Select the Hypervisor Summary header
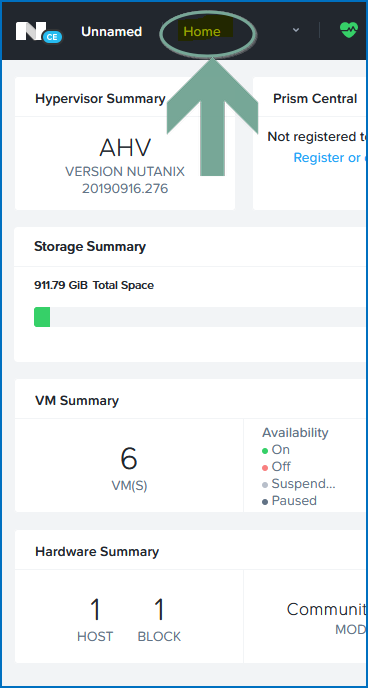The height and width of the screenshot is (688, 368). click(100, 99)
